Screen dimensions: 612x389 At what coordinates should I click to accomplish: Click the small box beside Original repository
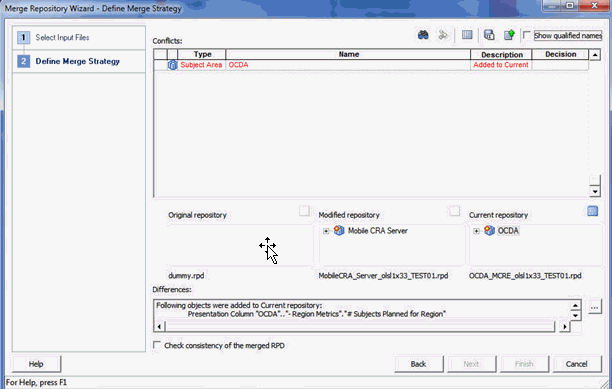point(304,211)
